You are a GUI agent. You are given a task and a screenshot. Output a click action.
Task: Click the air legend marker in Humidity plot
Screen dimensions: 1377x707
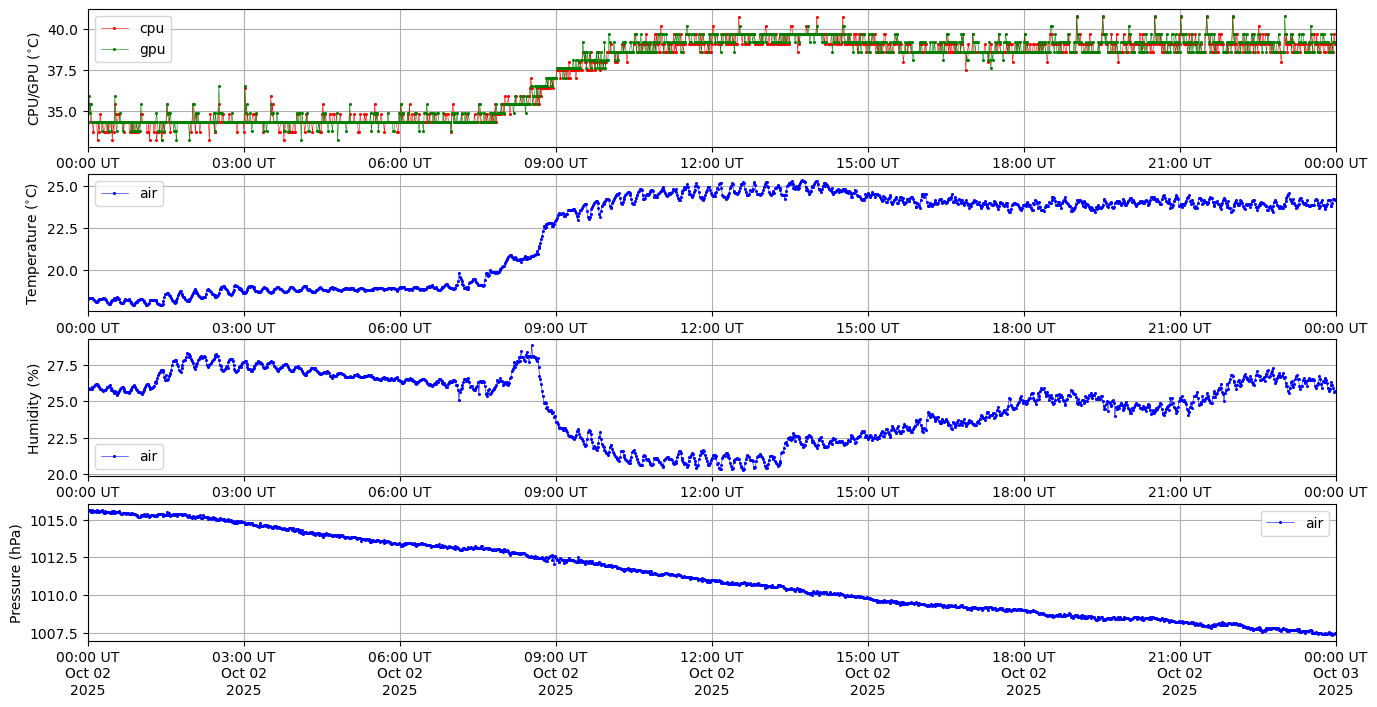click(x=115, y=456)
